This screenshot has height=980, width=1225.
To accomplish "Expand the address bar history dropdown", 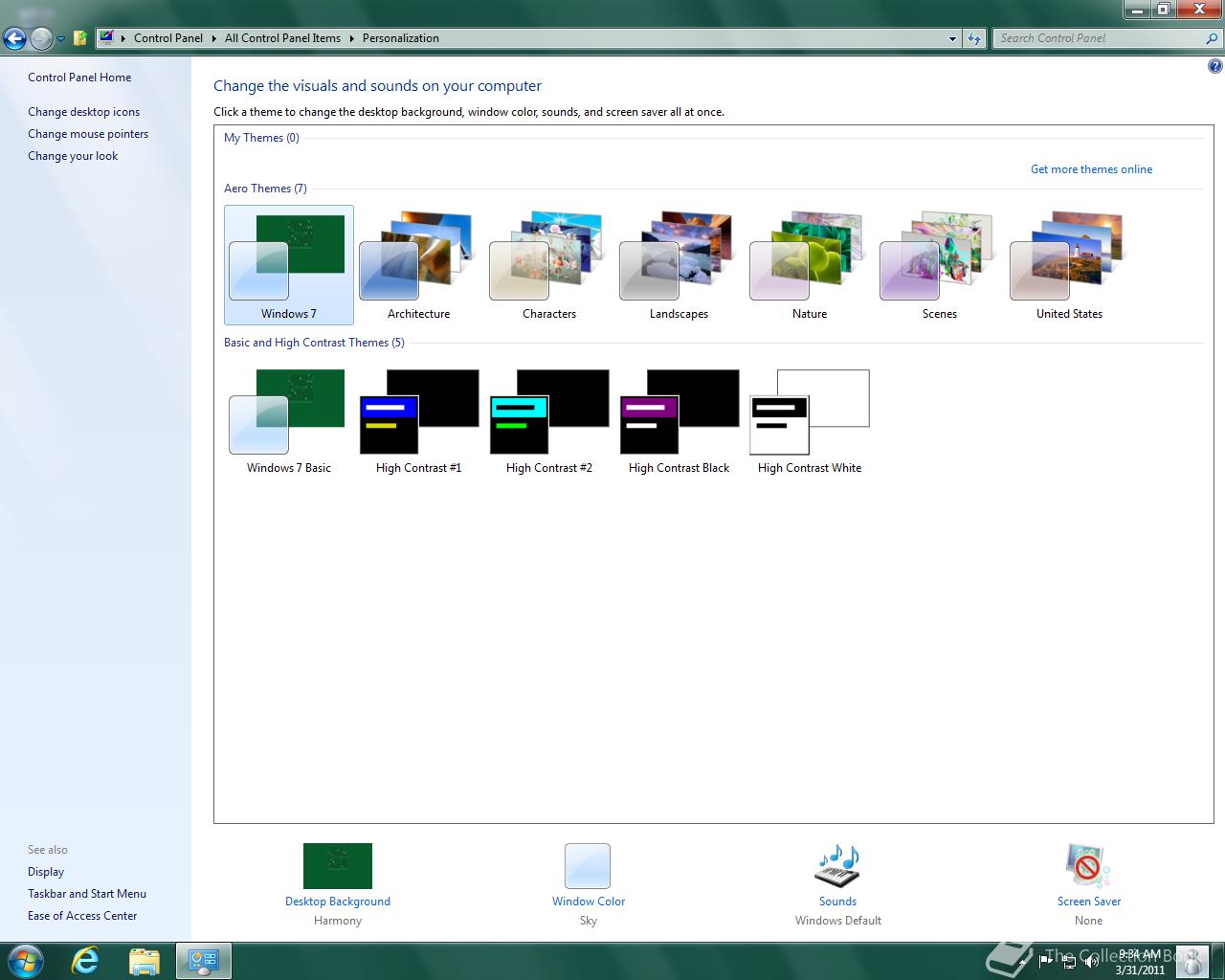I will pos(952,39).
